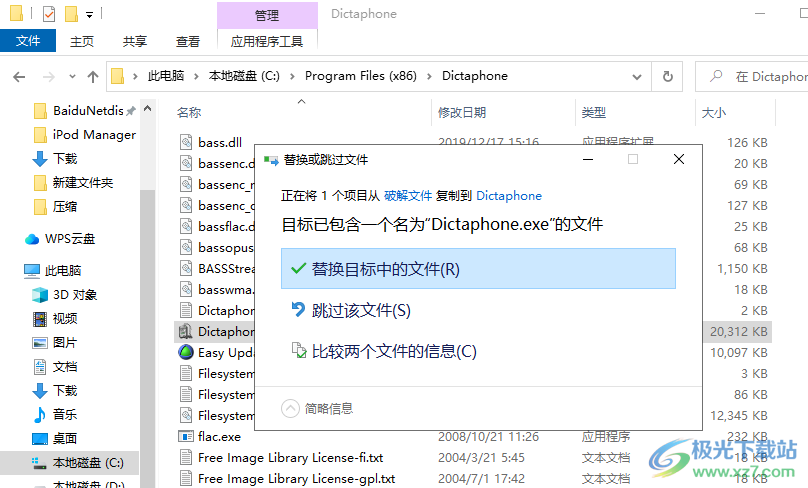The image size is (808, 488).
Task: Sort by 大小 column header
Action: coord(714,112)
